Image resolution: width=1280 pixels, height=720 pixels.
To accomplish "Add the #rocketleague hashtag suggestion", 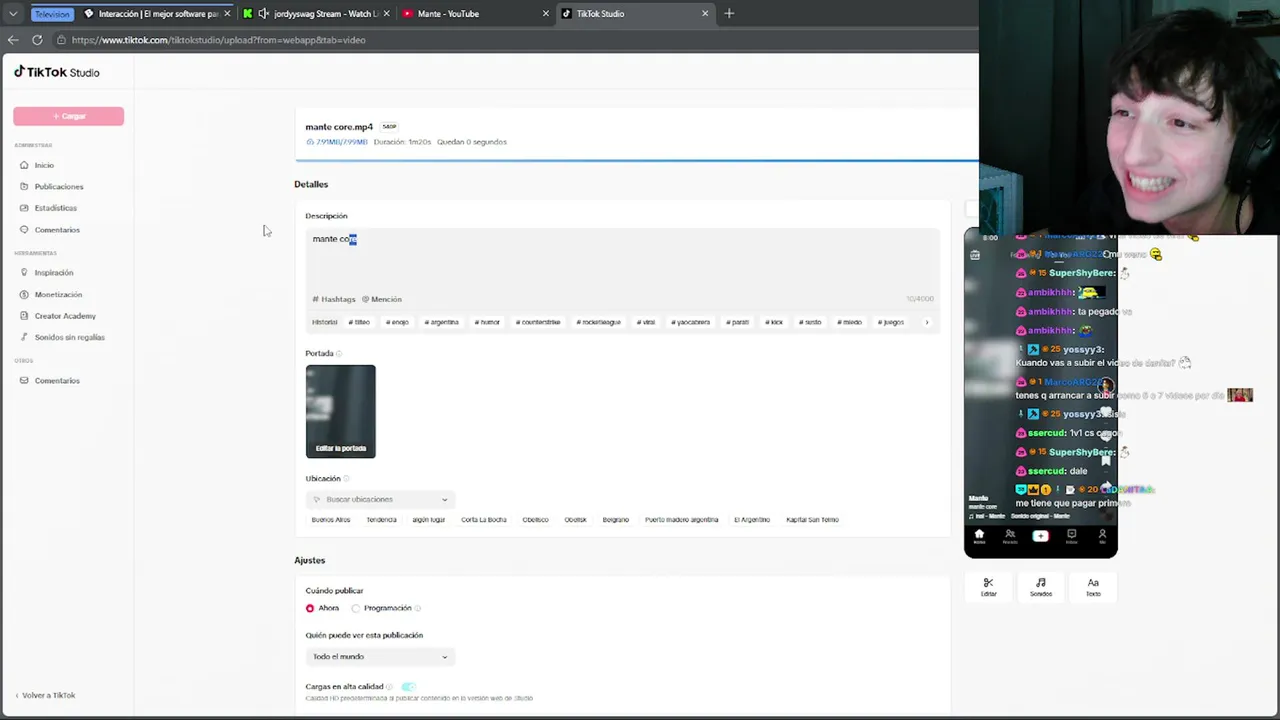I will [x=597, y=322].
